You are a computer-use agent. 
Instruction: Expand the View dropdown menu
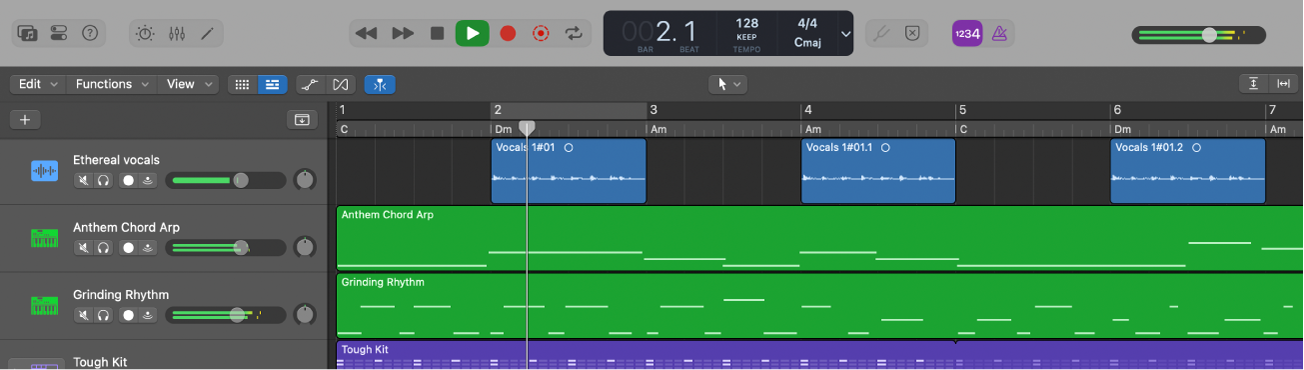188,84
